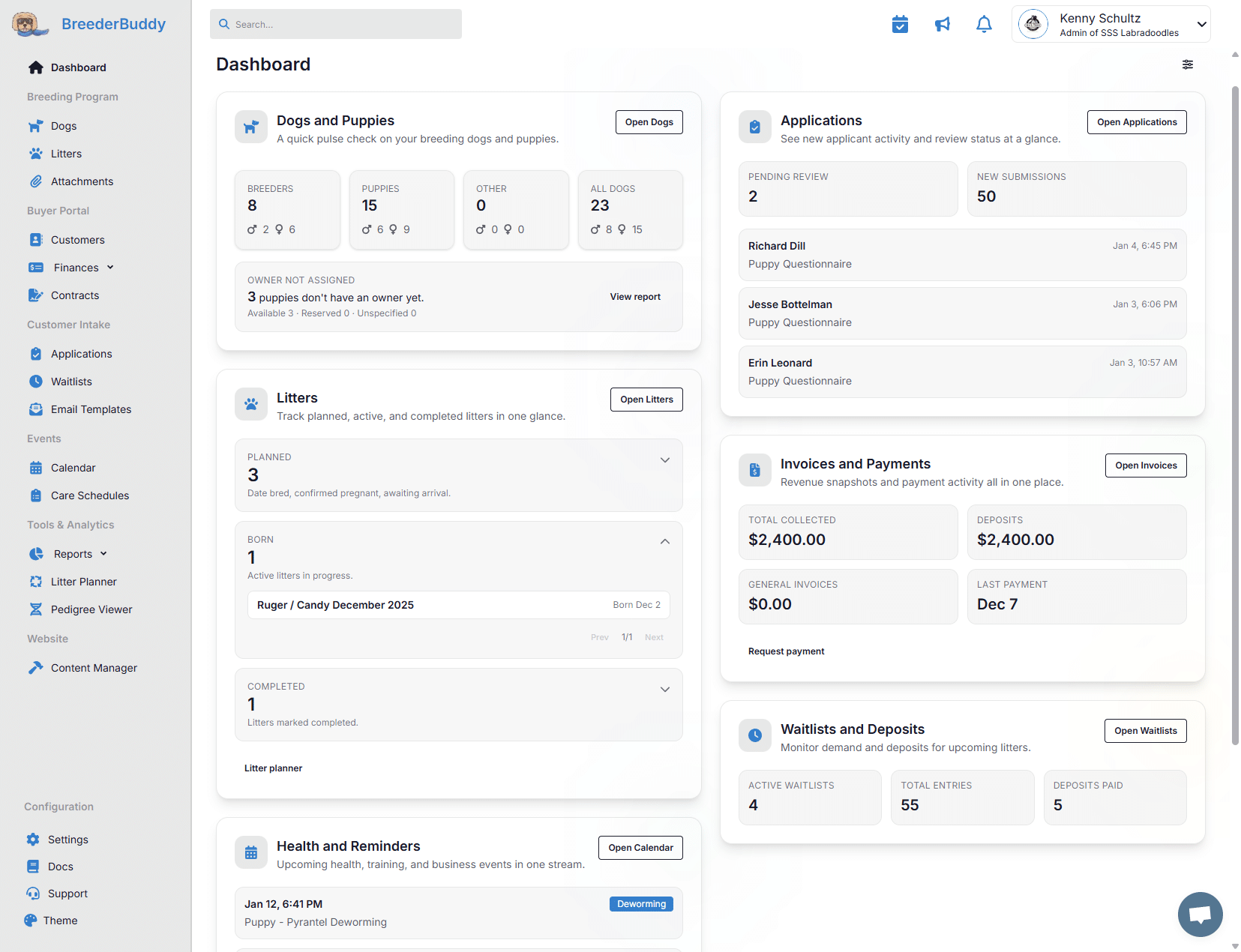Click the Settings gear icon in sidebar
The height and width of the screenshot is (952, 1241).
coord(33,840)
